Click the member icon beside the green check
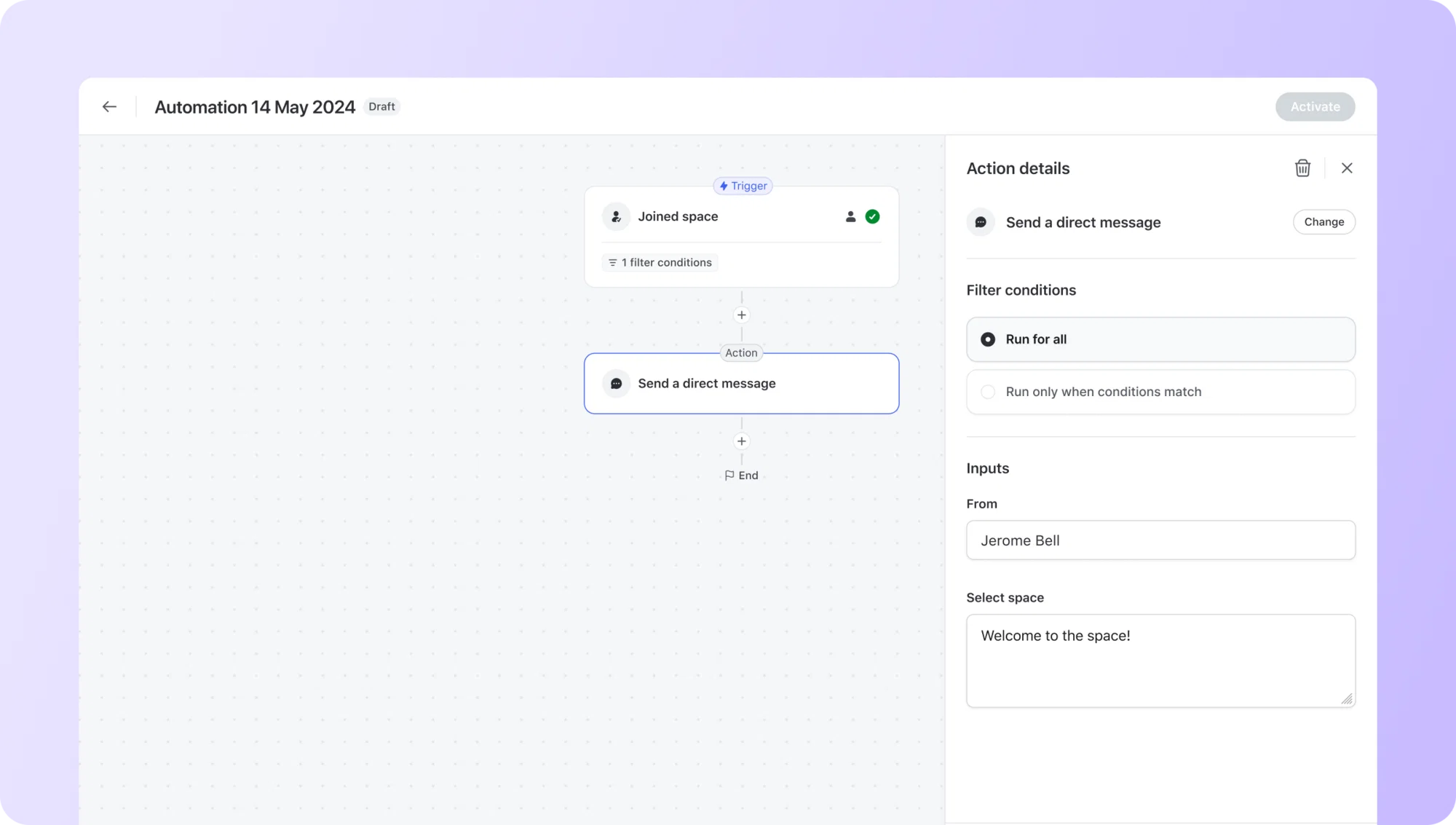This screenshot has height=825, width=1456. coord(850,217)
